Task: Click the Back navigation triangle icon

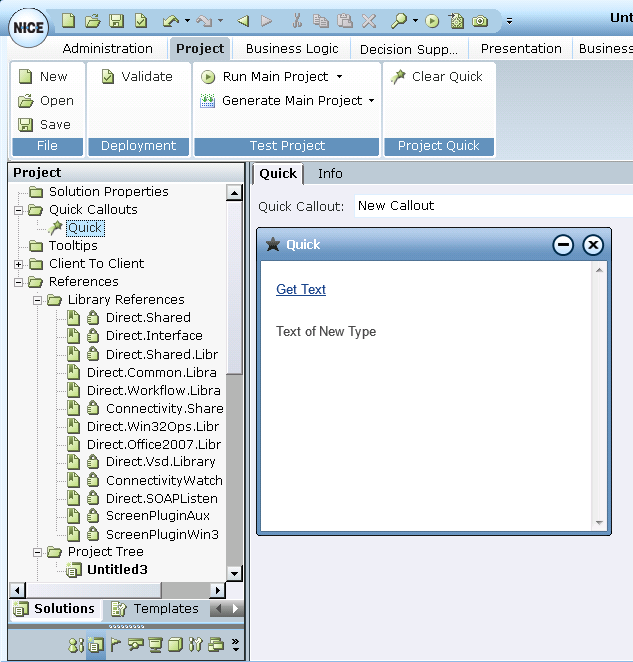Action: pos(243,20)
